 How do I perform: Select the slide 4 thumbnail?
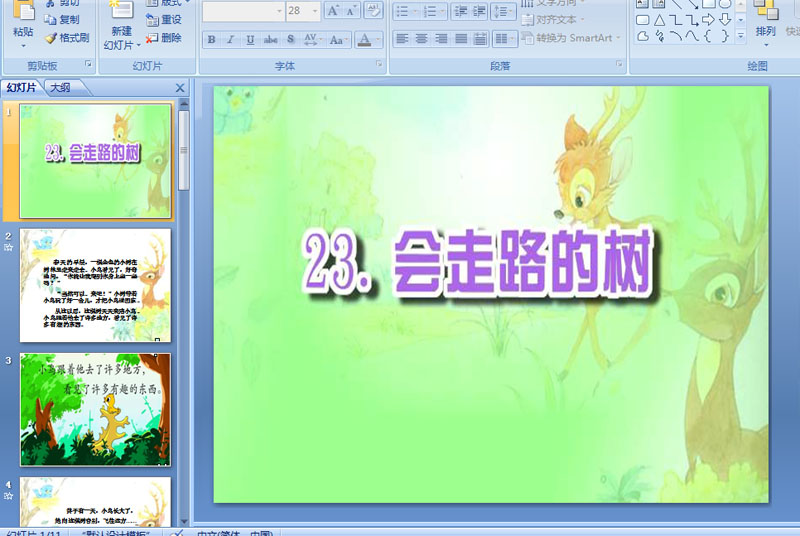95,502
